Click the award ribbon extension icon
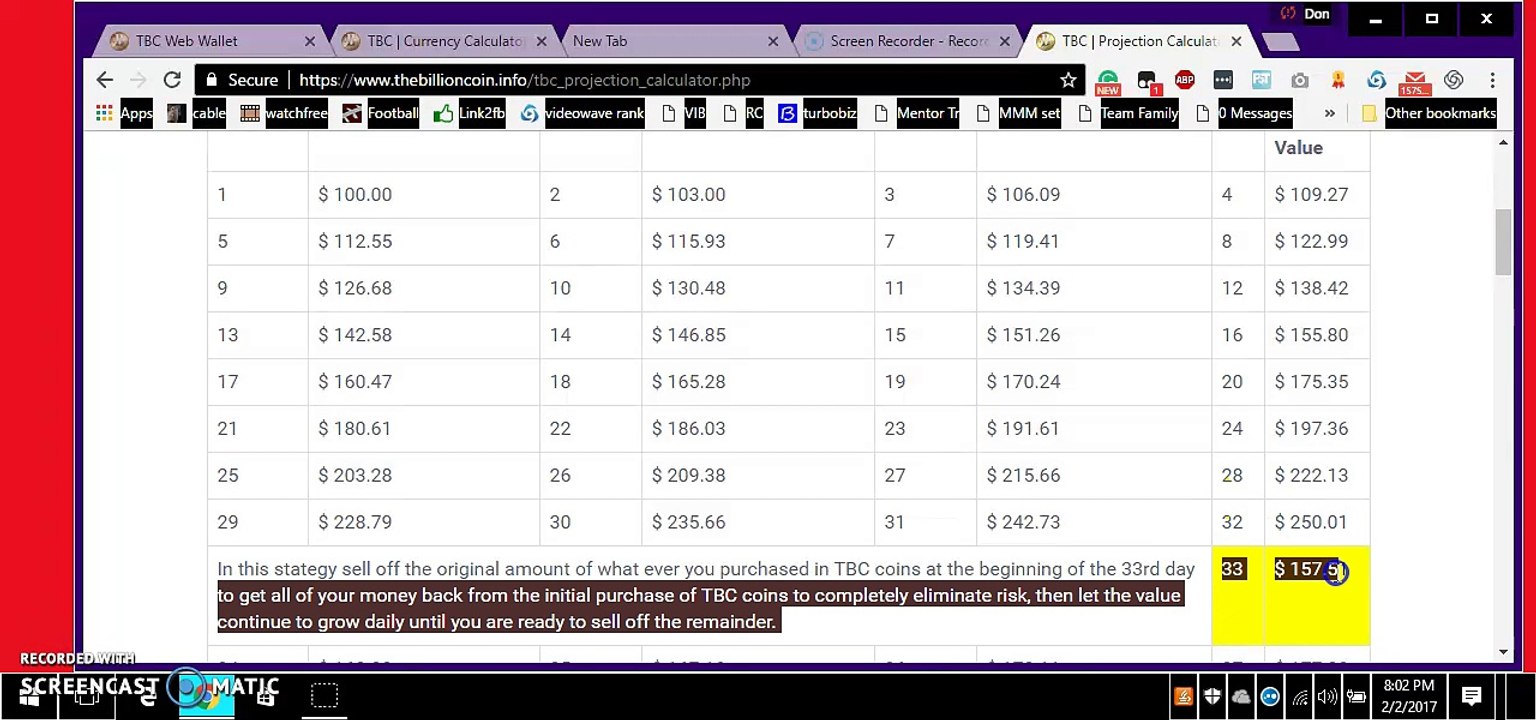The image size is (1536, 720). (x=1338, y=80)
